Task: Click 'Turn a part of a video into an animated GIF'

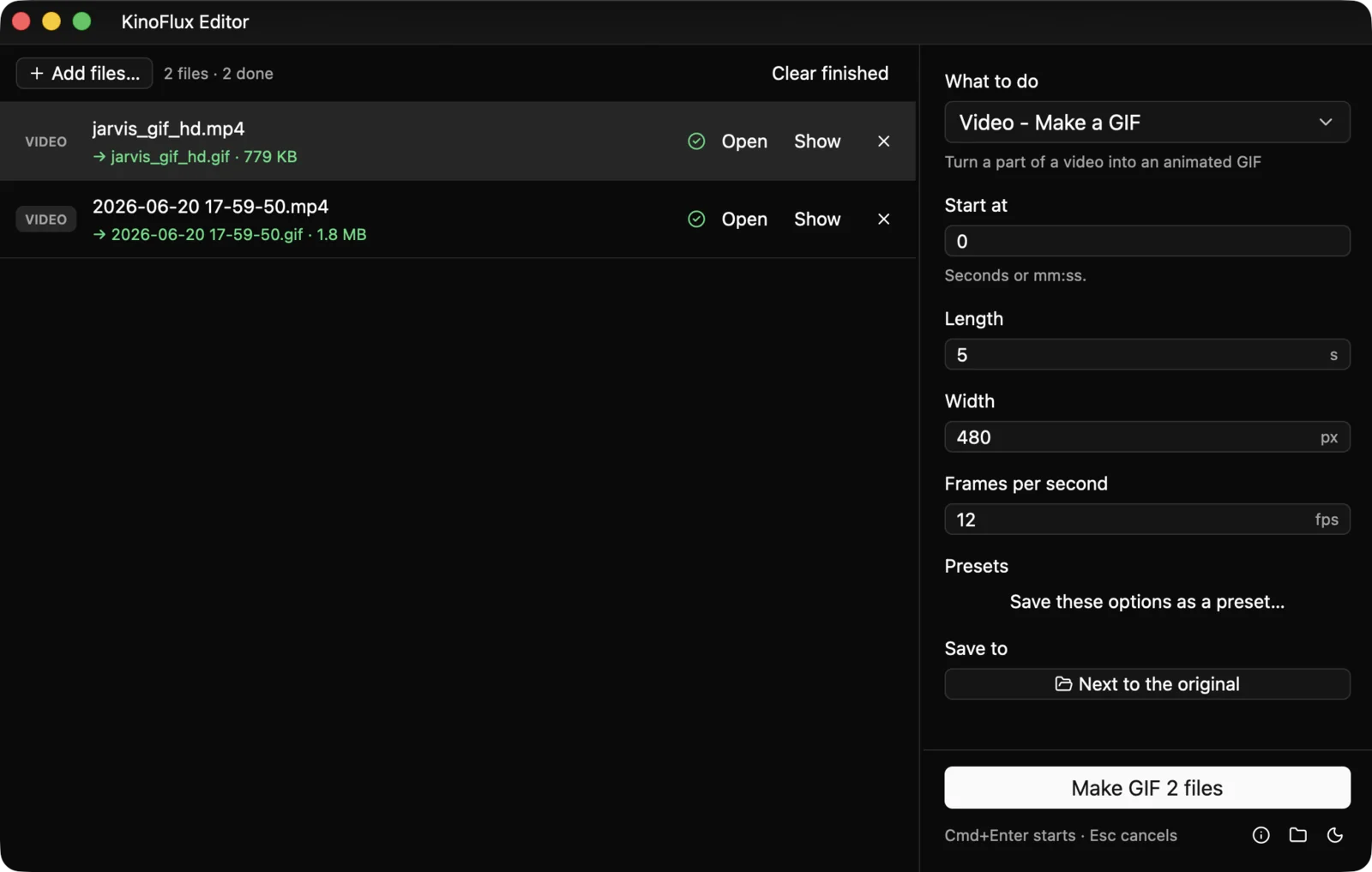Action: (x=1103, y=162)
